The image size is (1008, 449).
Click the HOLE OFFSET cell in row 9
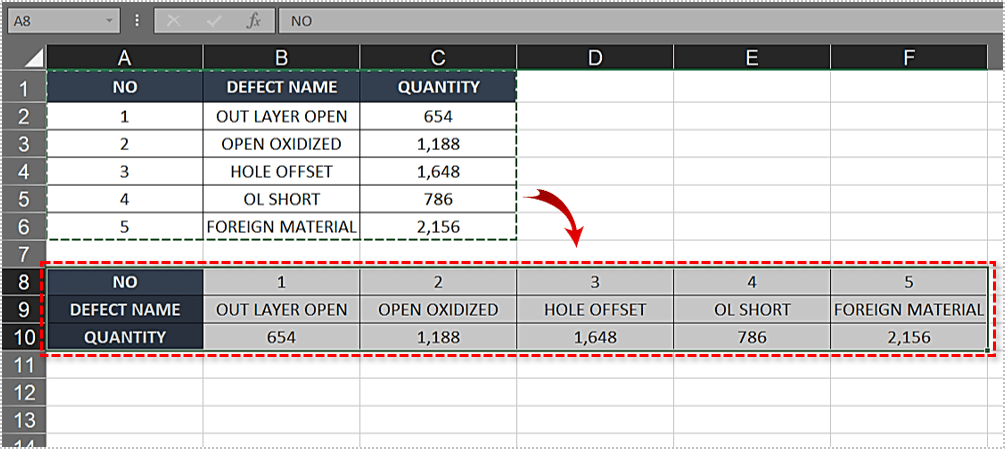pos(595,309)
